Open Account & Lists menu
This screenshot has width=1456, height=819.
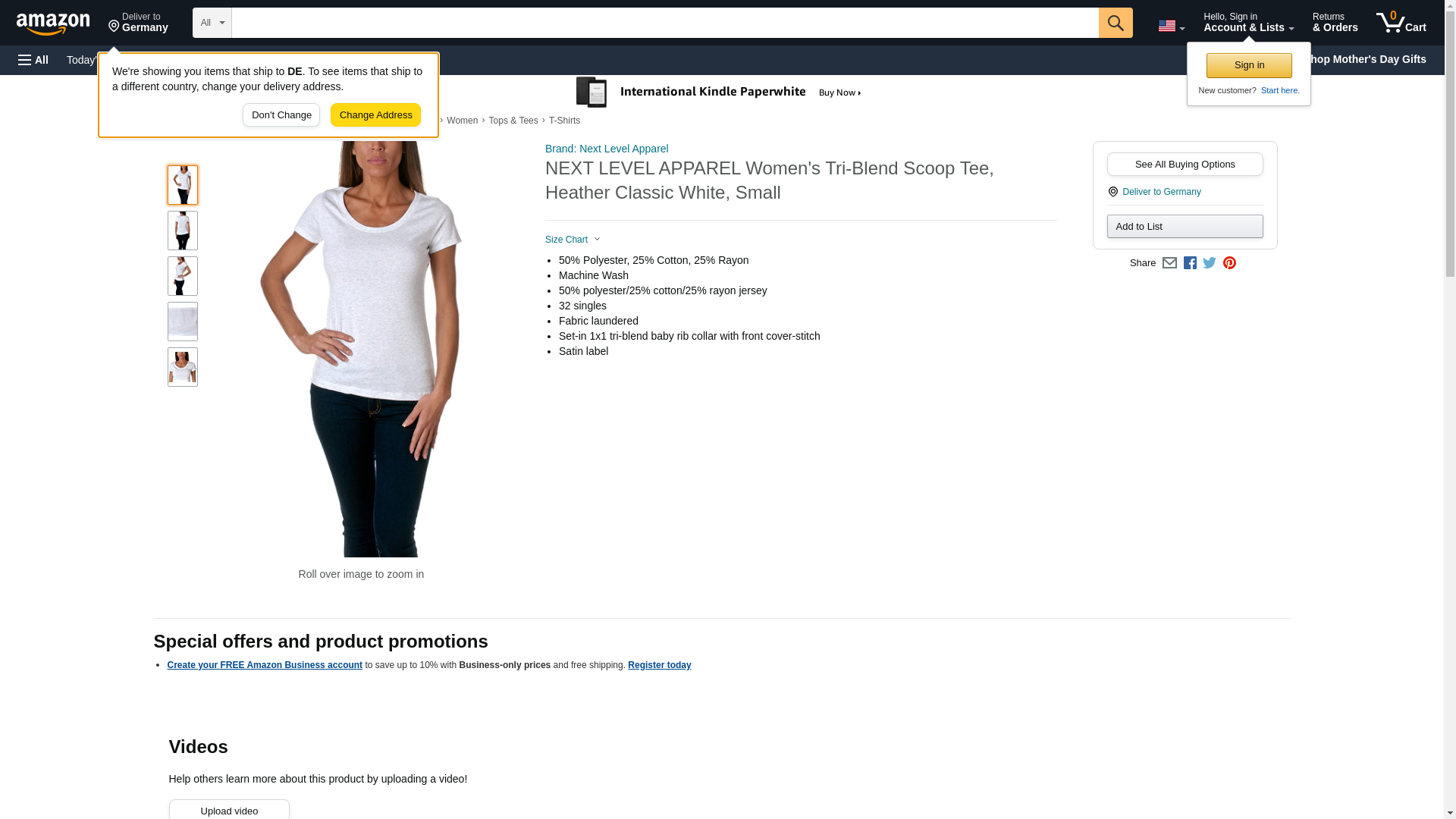[1248, 23]
